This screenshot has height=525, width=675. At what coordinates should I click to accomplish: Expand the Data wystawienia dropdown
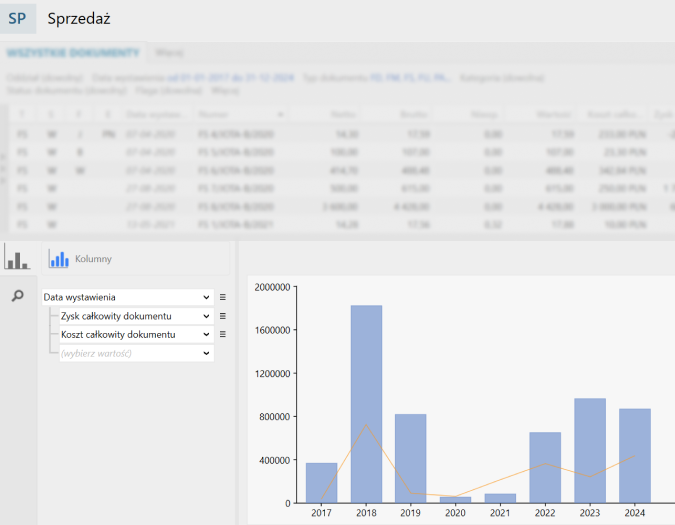coord(206,297)
